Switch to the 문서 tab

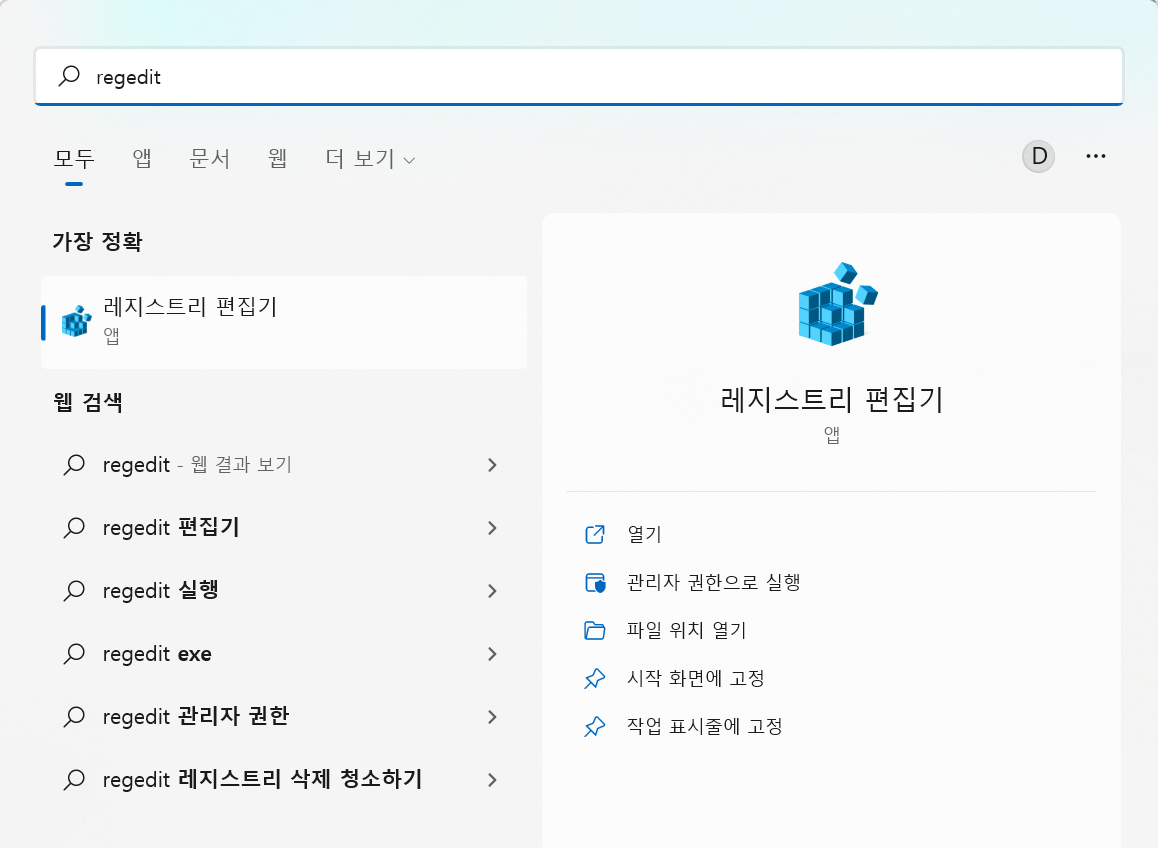pos(210,158)
